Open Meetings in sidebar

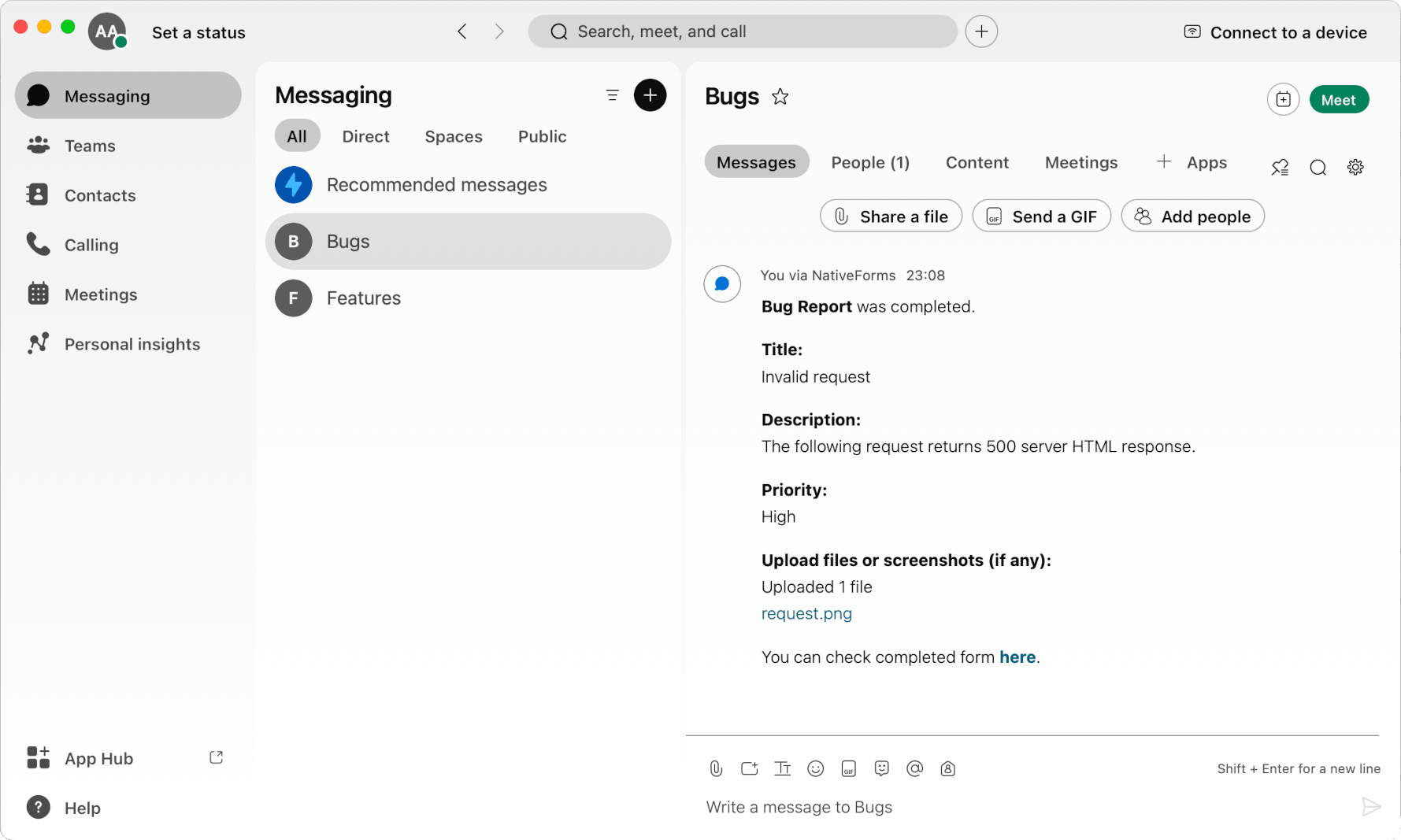point(82,294)
